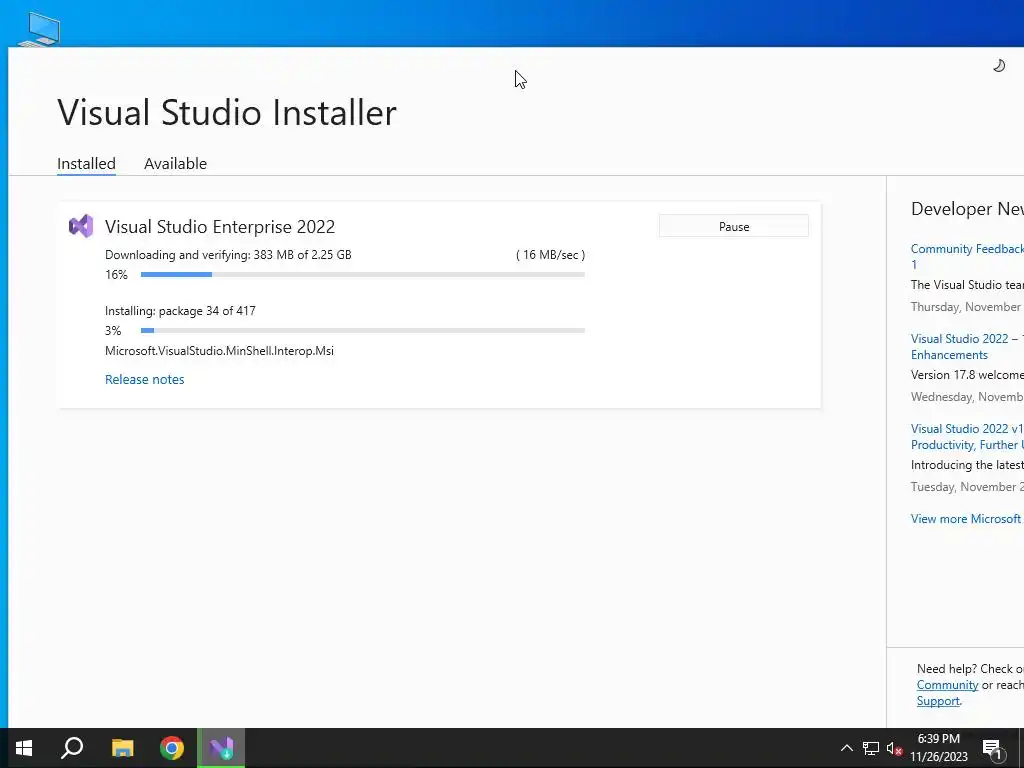Click the 'Introducing the latest' description text
The image size is (1024, 768).
[x=967, y=465]
